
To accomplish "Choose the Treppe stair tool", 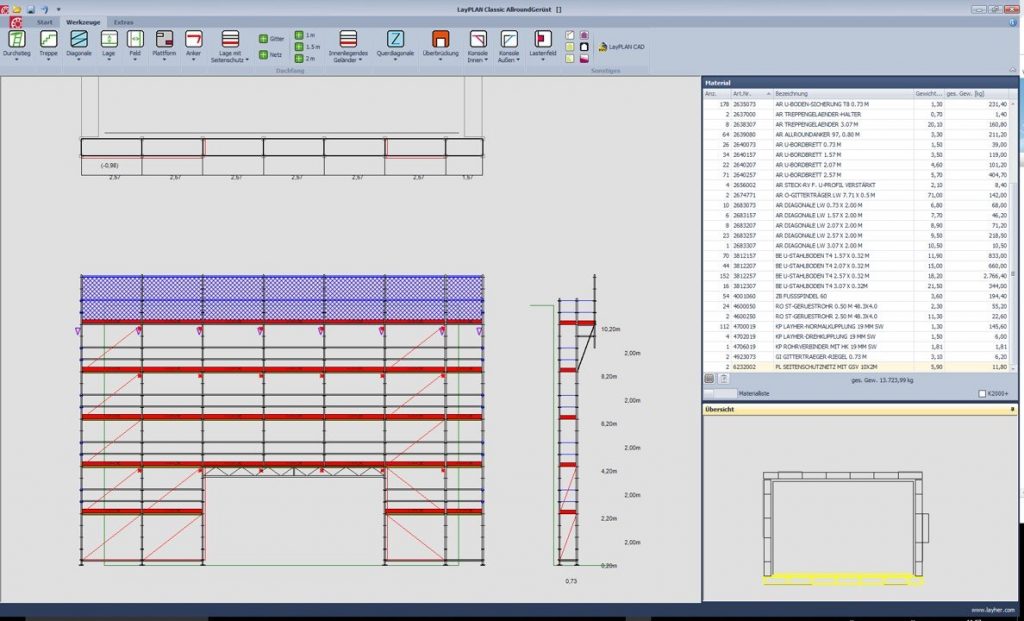I will point(48,39).
